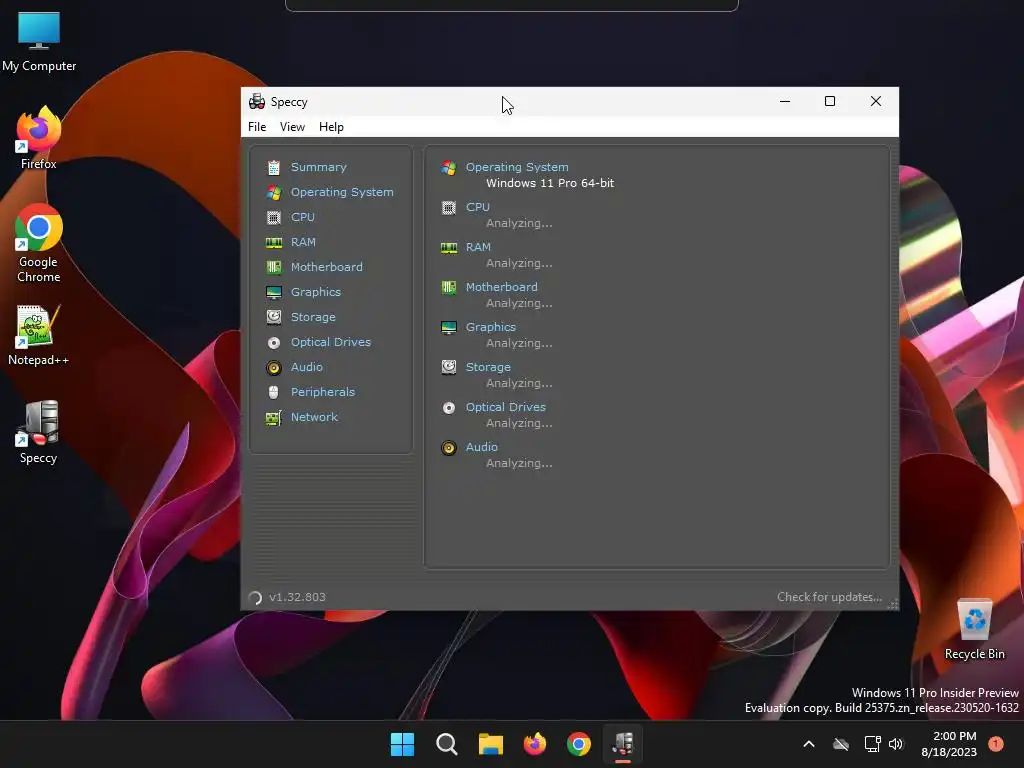Image resolution: width=1024 pixels, height=768 pixels.
Task: Click the Windows 11 Pro 64-bit text
Action: (x=550, y=184)
